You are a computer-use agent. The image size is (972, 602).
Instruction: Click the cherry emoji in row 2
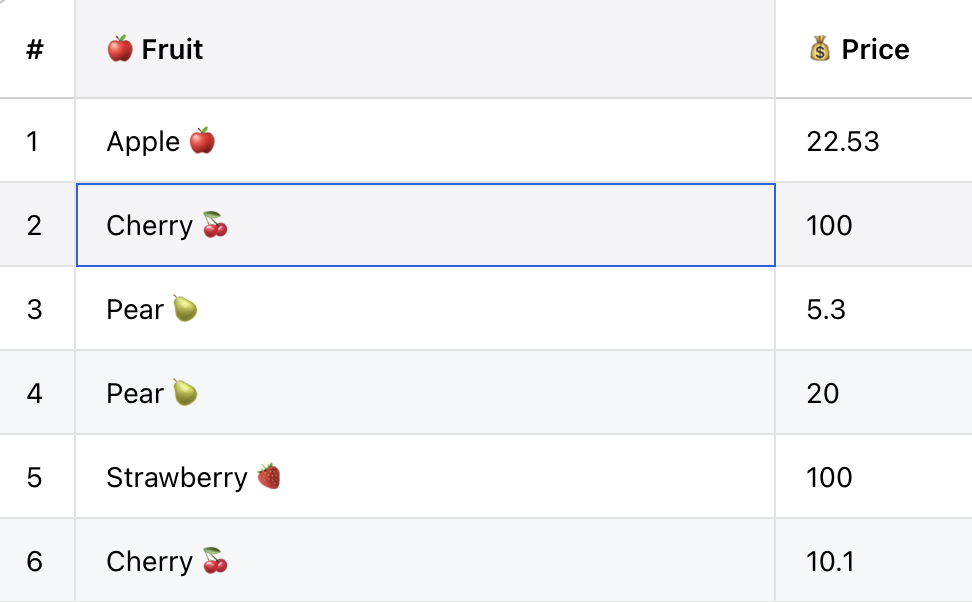215,225
